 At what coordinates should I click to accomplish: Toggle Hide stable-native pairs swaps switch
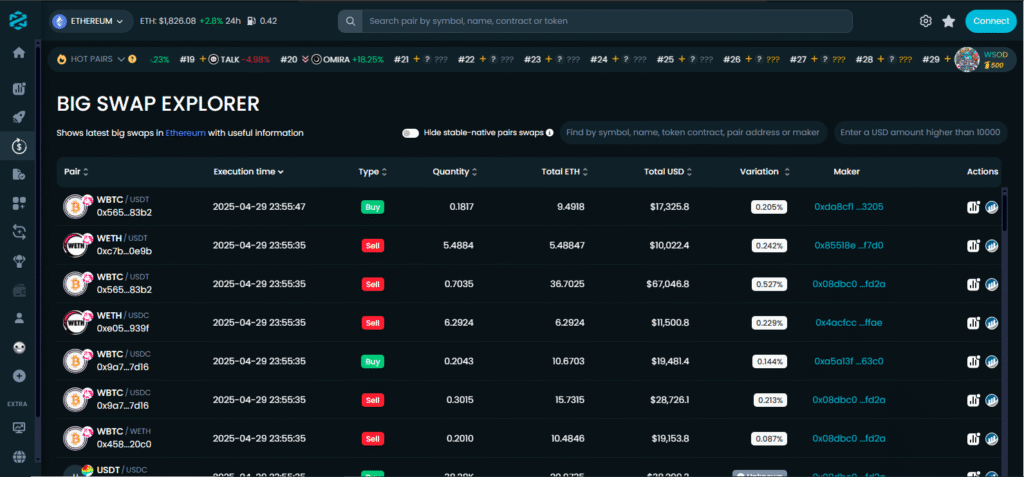pyautogui.click(x=410, y=133)
